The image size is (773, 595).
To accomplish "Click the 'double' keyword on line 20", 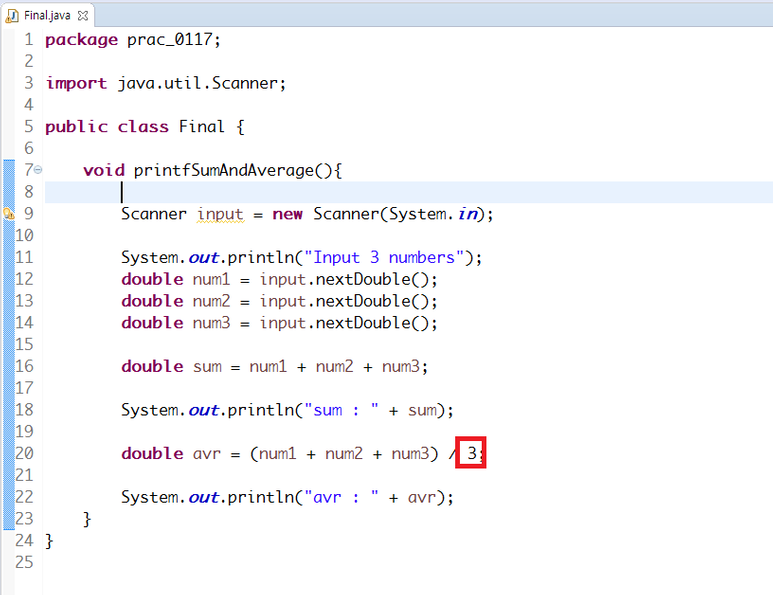I will click(152, 454).
